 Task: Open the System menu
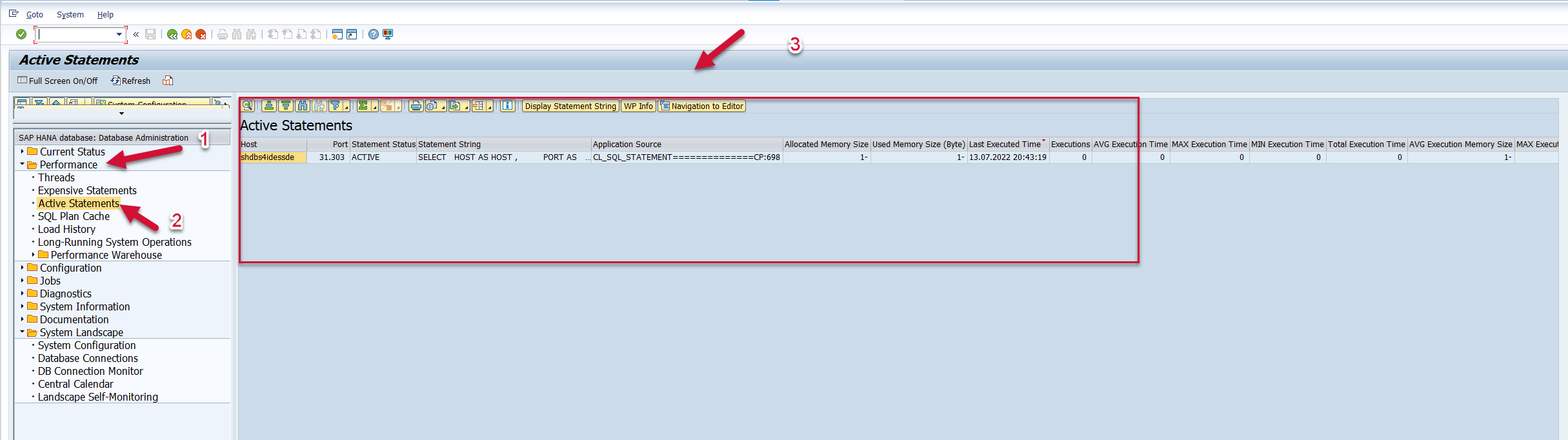click(x=70, y=14)
